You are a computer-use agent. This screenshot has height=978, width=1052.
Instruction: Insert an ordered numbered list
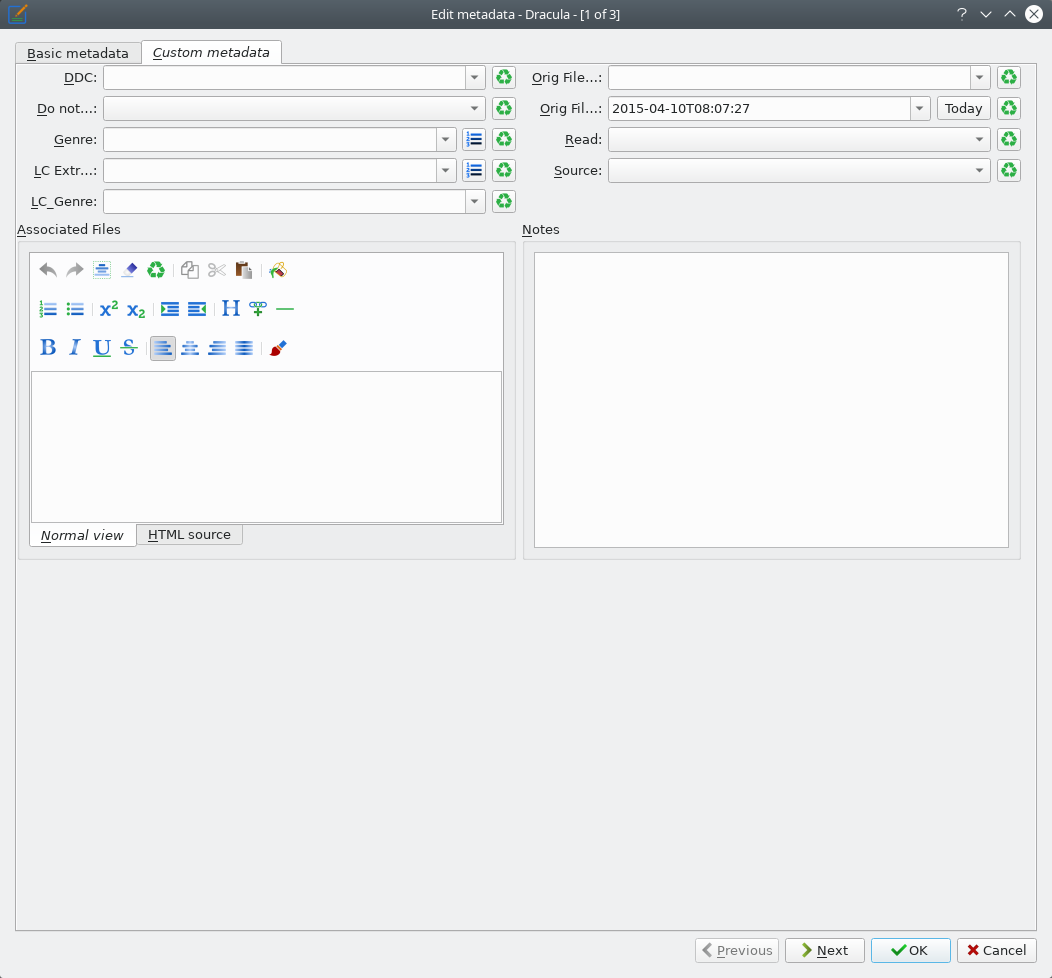pyautogui.click(x=48, y=309)
